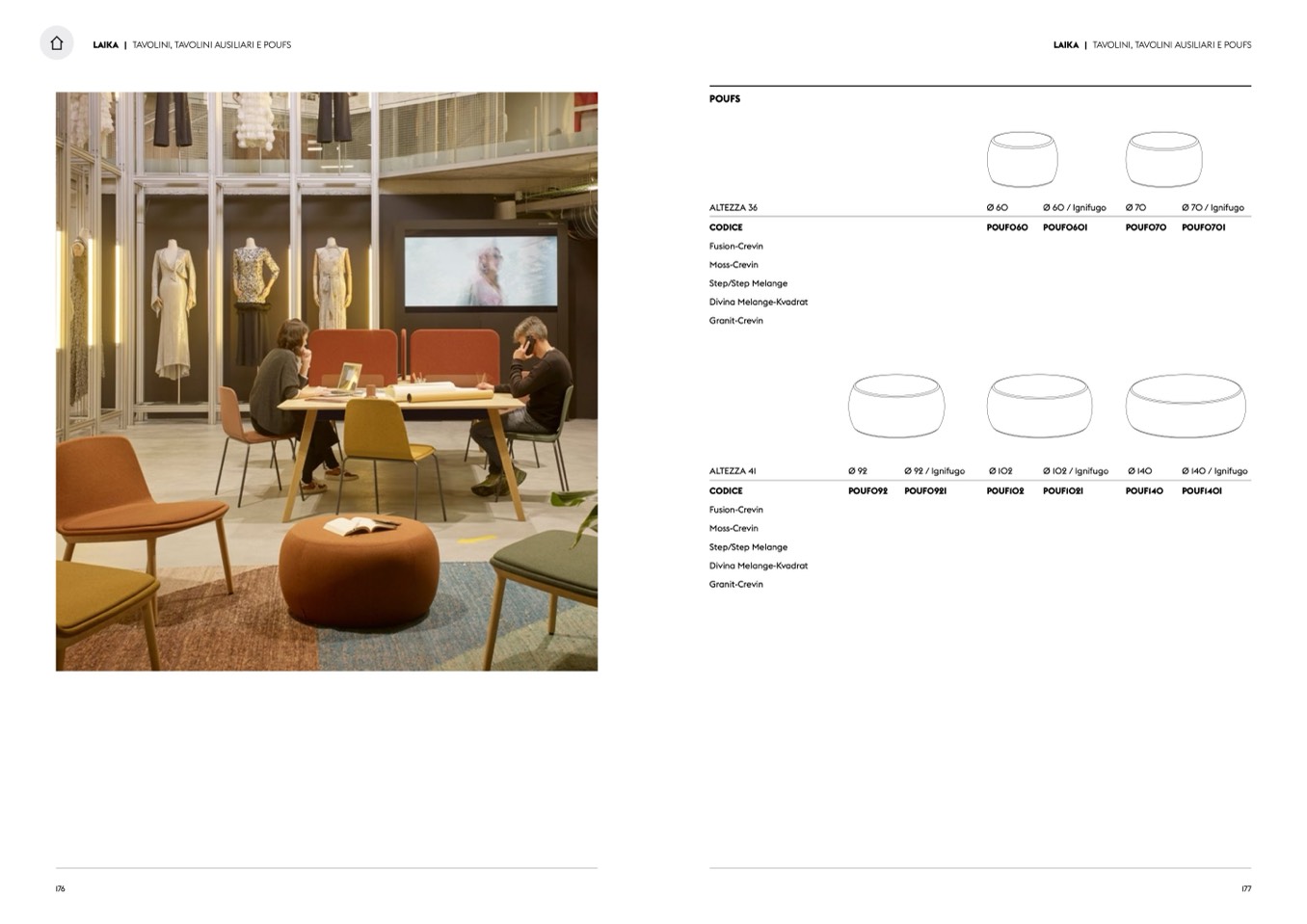This screenshot has width=1307, height=924.
Task: Click product code POUF140
Action: point(1144,491)
